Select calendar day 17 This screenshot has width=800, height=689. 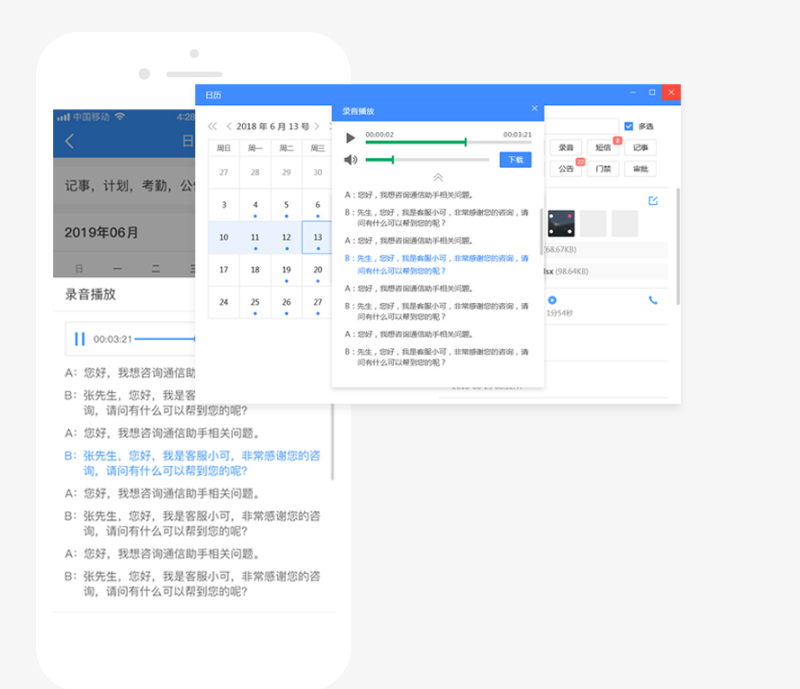pos(223,270)
